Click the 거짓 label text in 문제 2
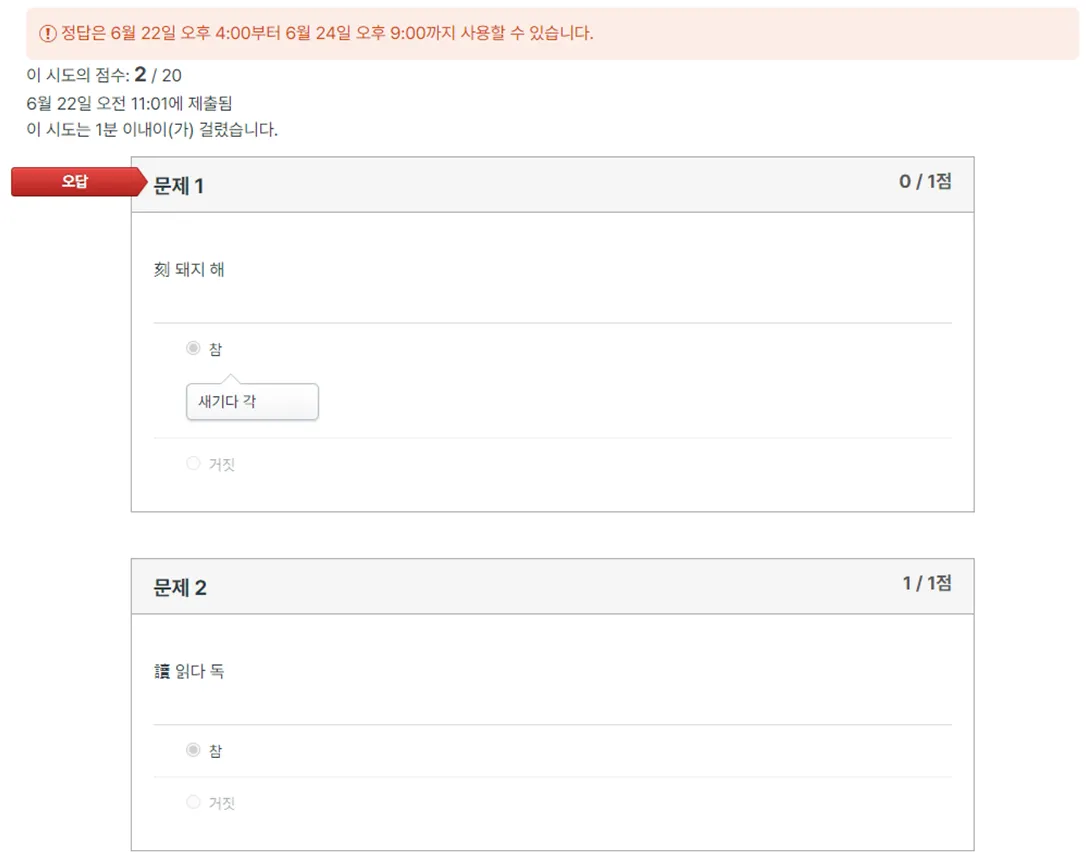The image size is (1086, 868). [222, 803]
